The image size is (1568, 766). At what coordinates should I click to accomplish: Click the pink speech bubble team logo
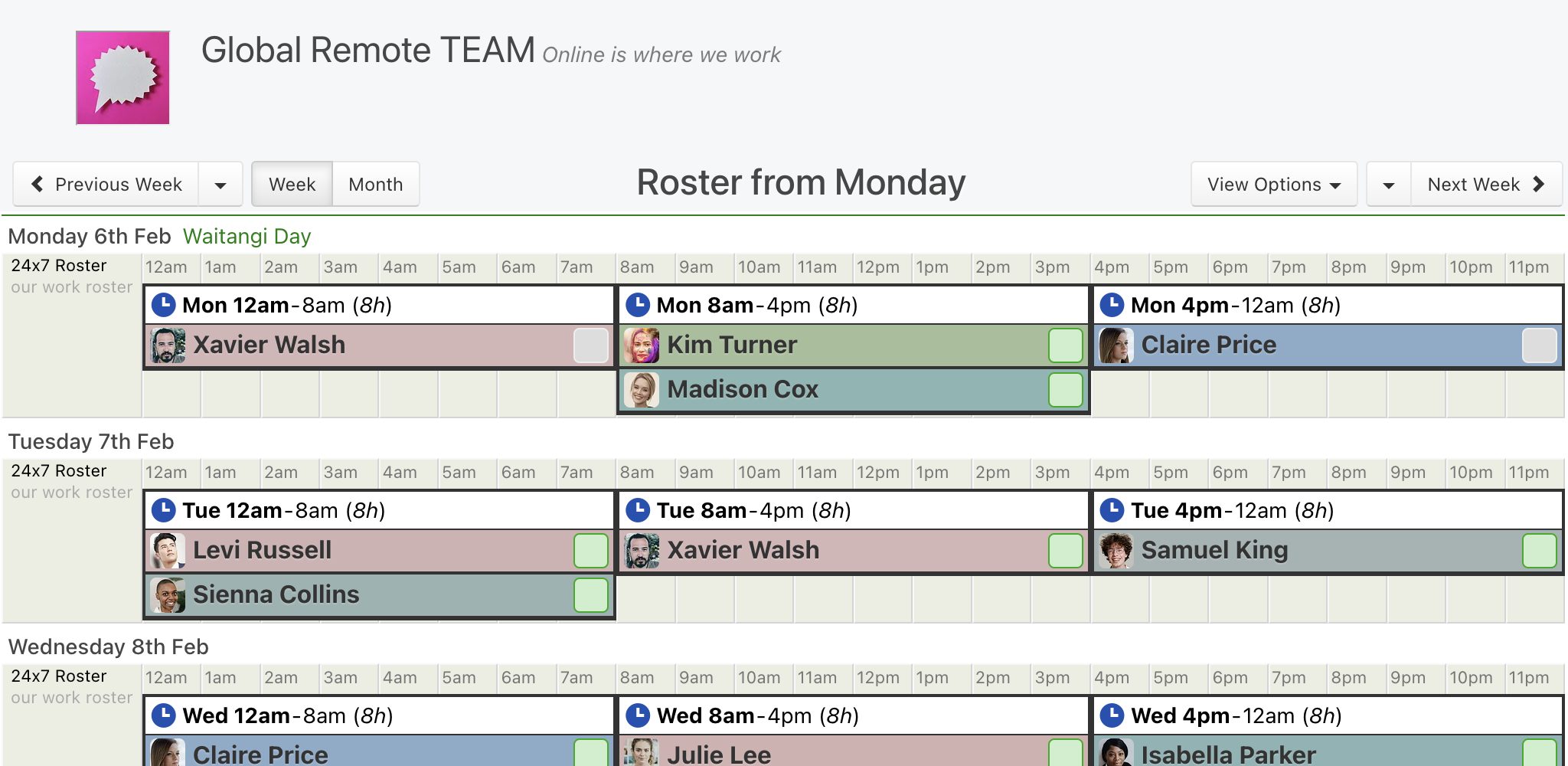tap(122, 77)
